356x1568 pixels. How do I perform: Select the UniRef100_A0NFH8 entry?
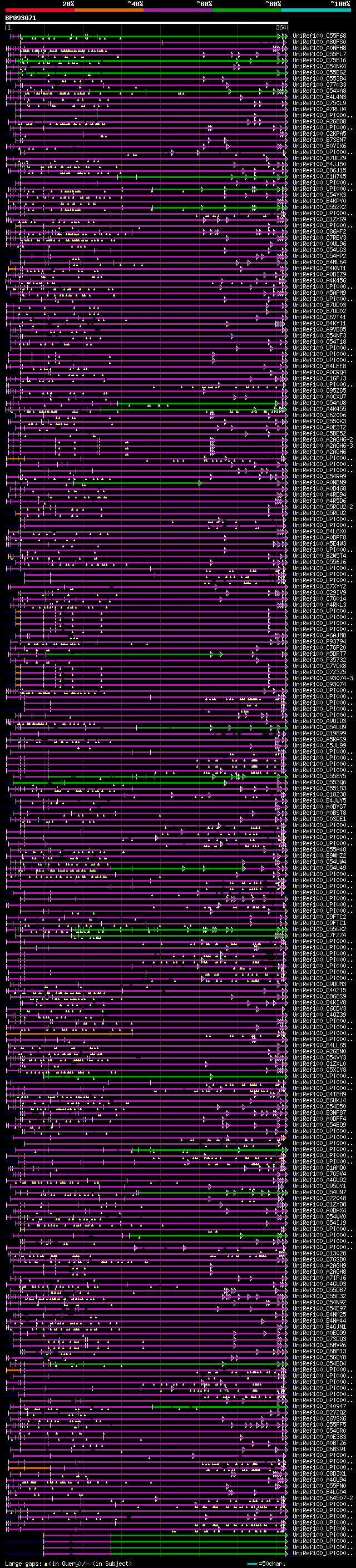[x=319, y=48]
